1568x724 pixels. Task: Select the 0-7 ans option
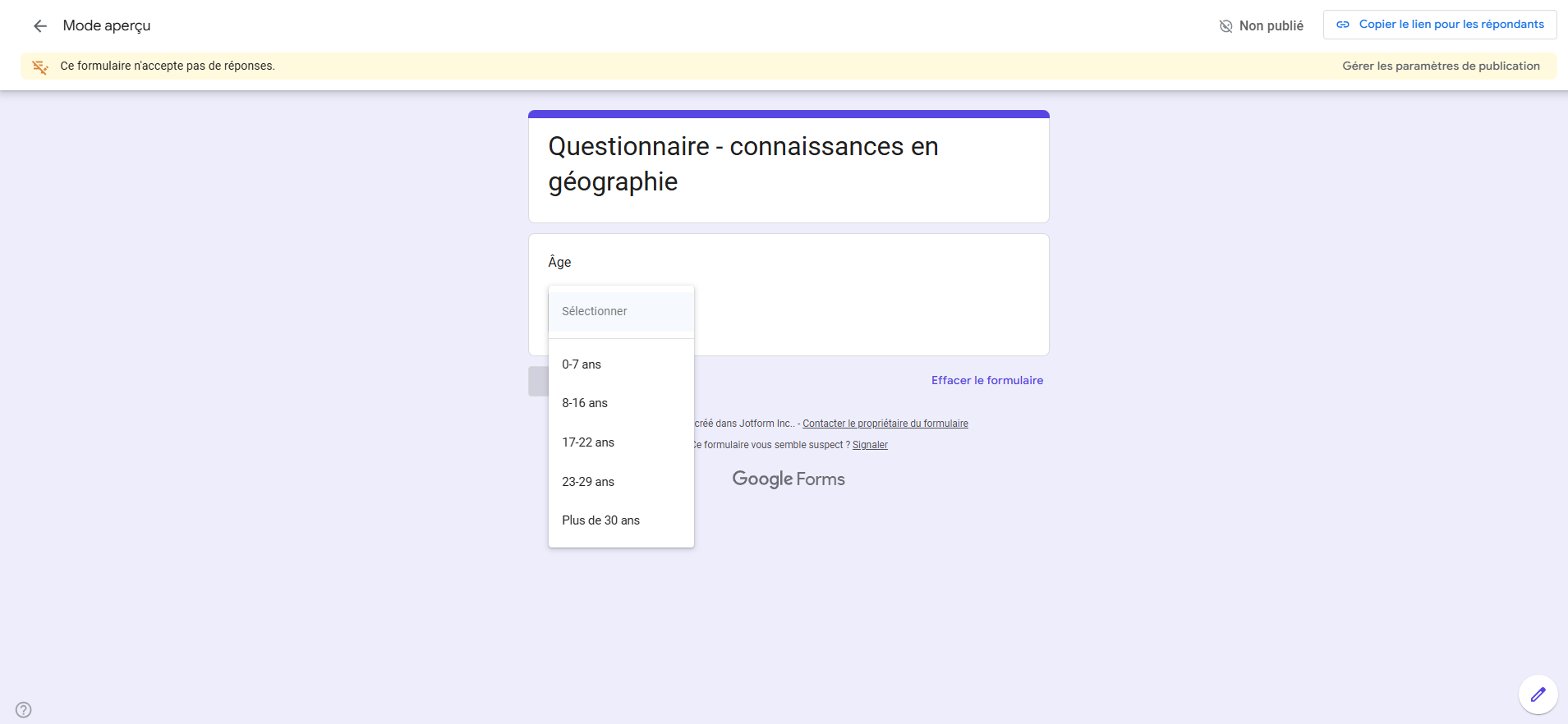point(621,364)
